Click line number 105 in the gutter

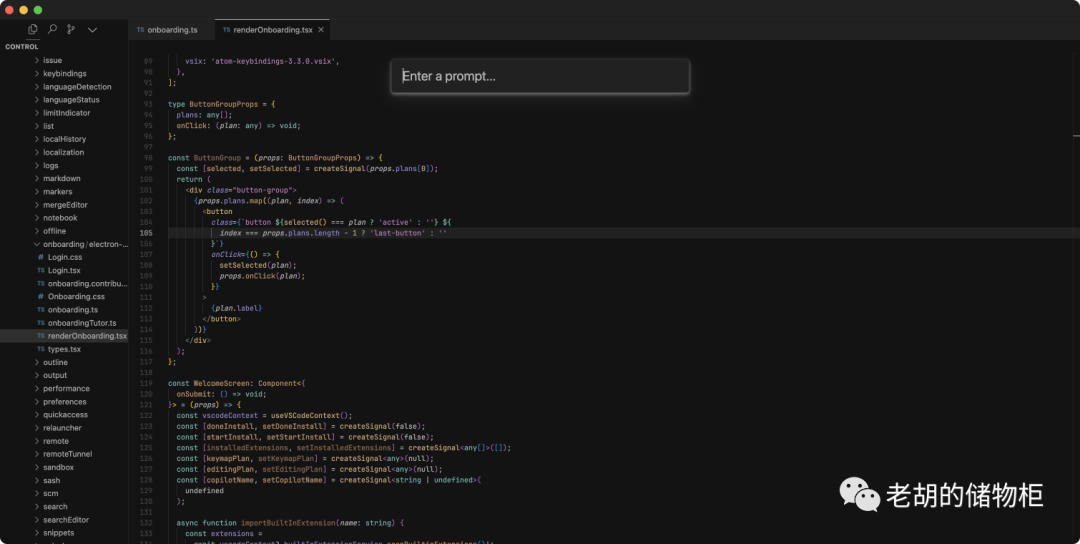point(146,233)
